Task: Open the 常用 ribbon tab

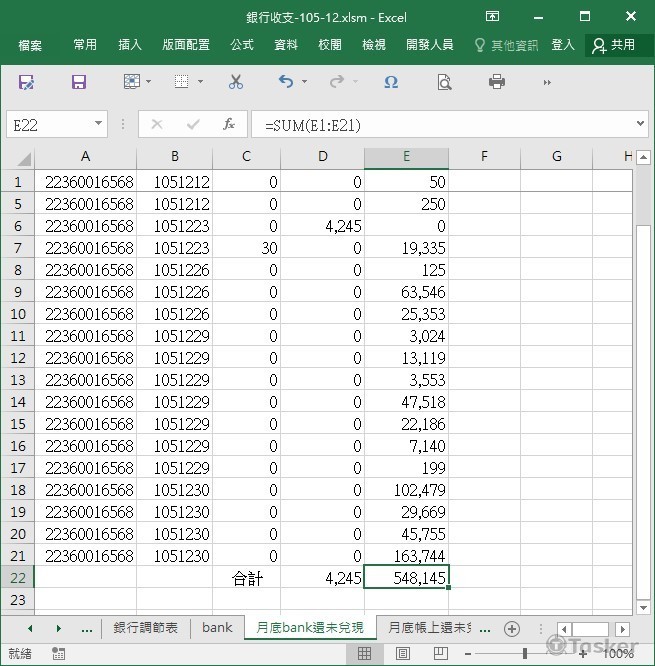Action: coord(85,45)
